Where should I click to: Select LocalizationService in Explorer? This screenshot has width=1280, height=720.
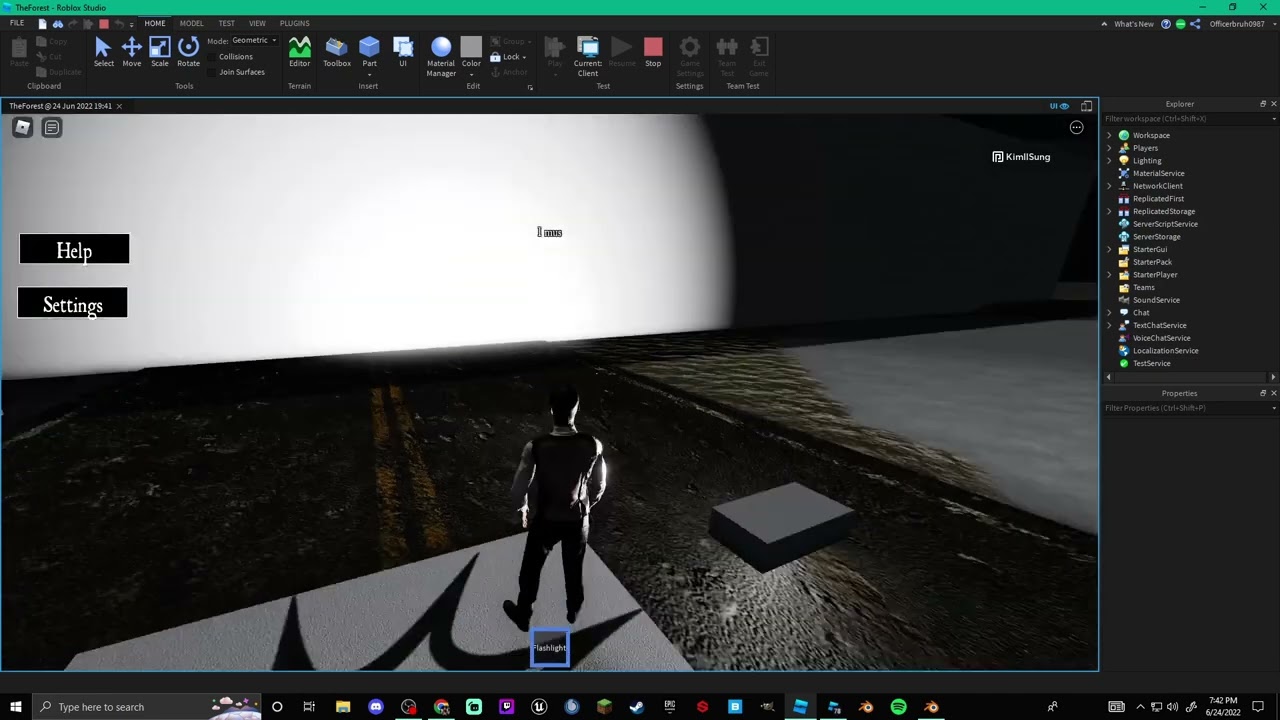[1165, 351]
